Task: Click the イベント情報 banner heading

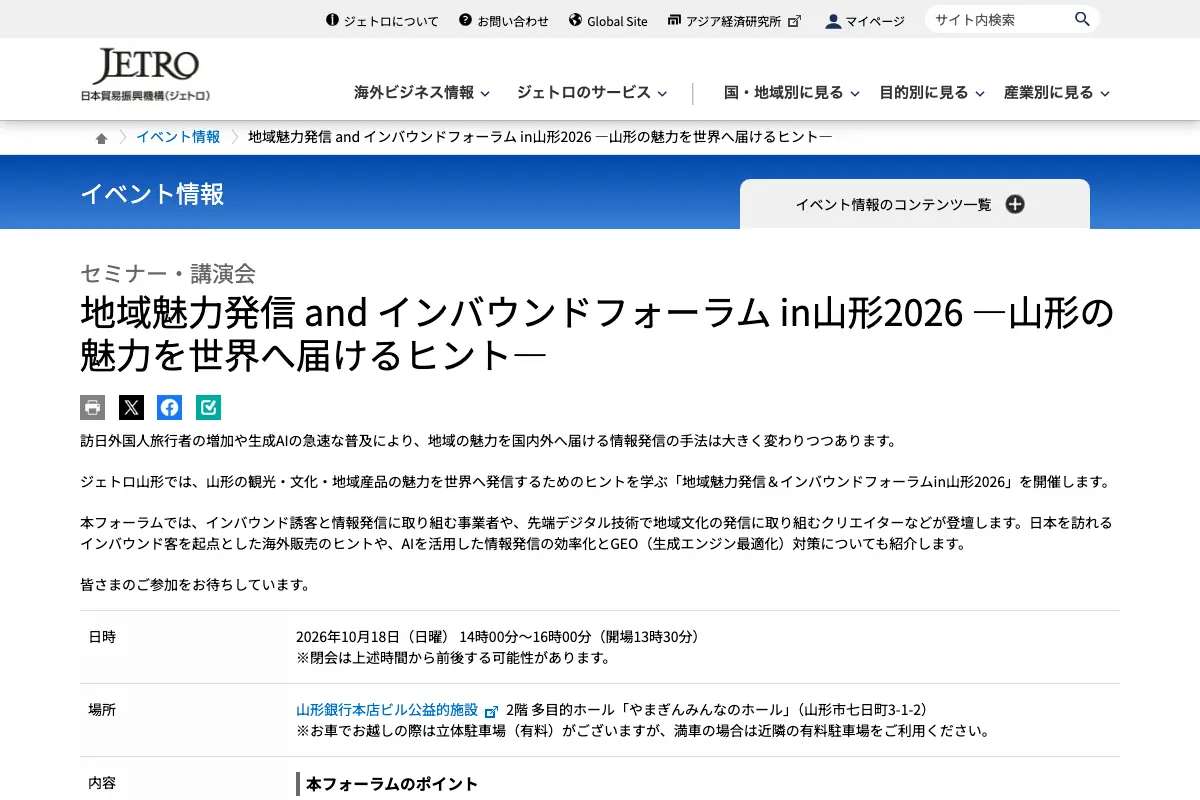Action: (152, 193)
